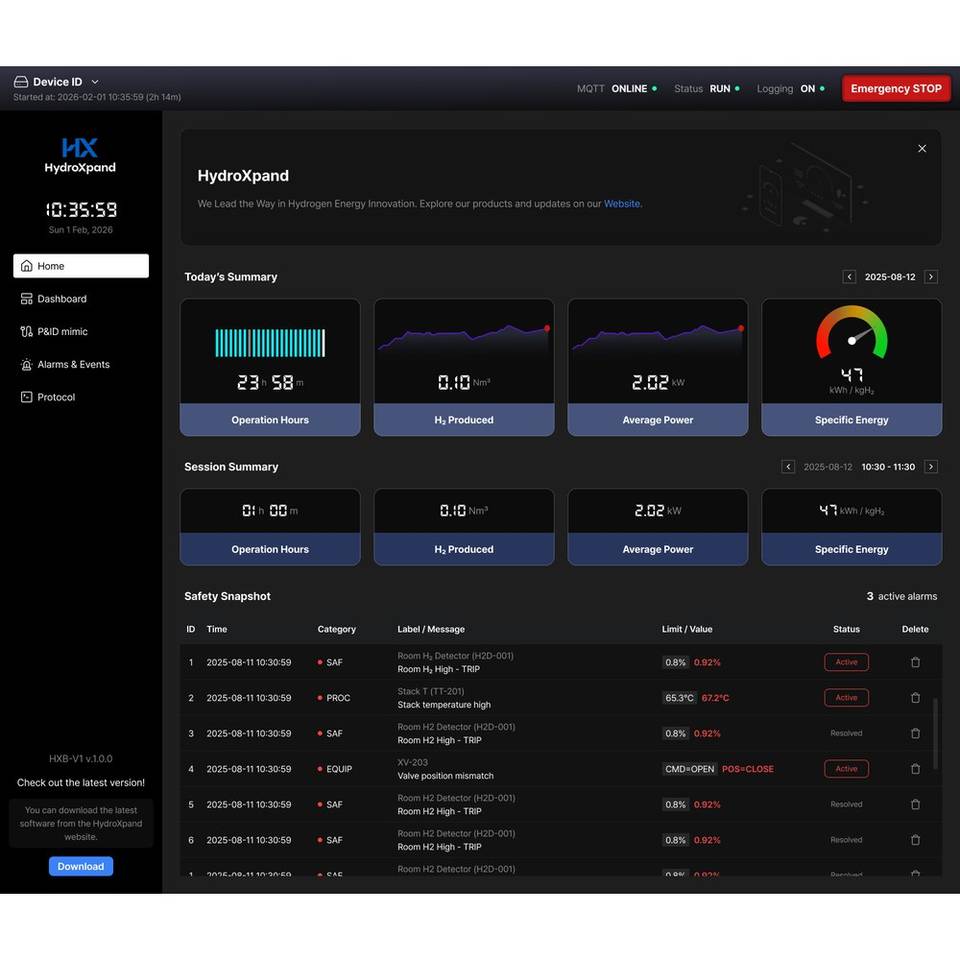Click the Resolved status in row 5

click(x=846, y=804)
